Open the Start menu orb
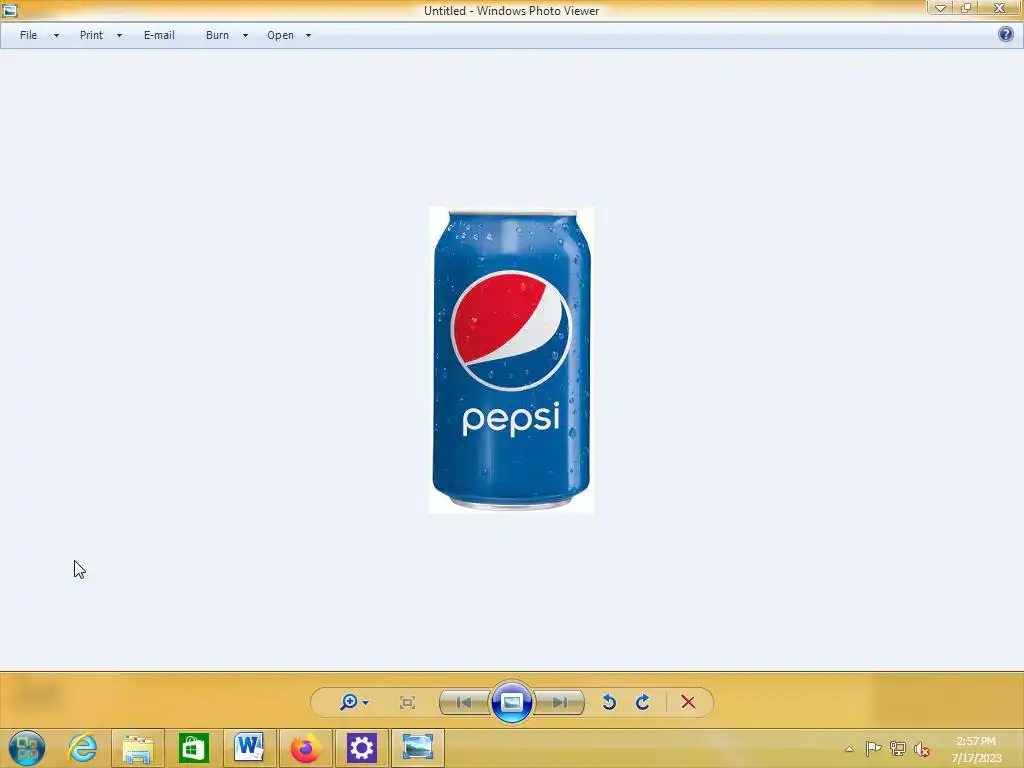 click(27, 748)
